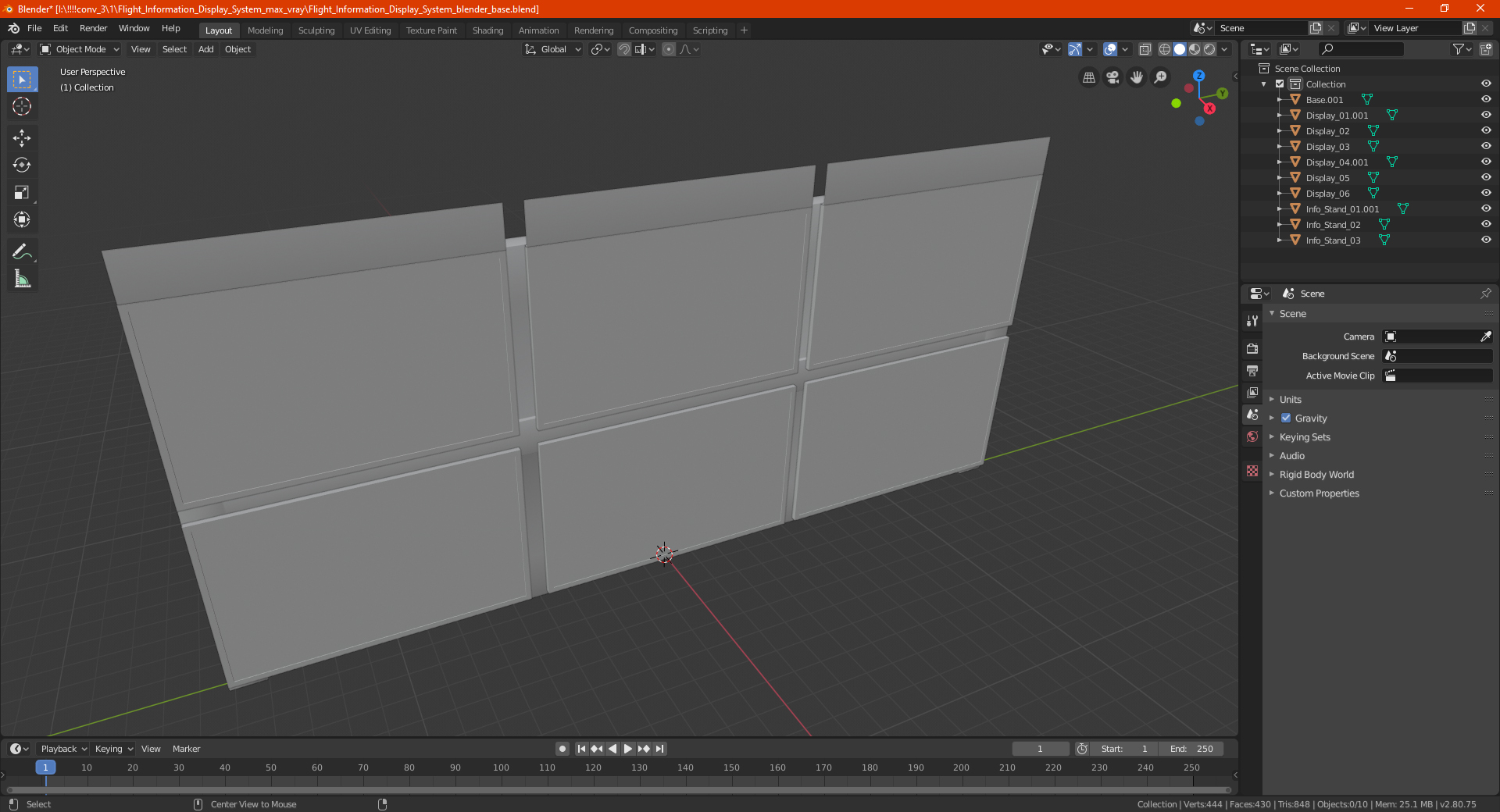
Task: Open the viewport Add menu
Action: point(205,49)
